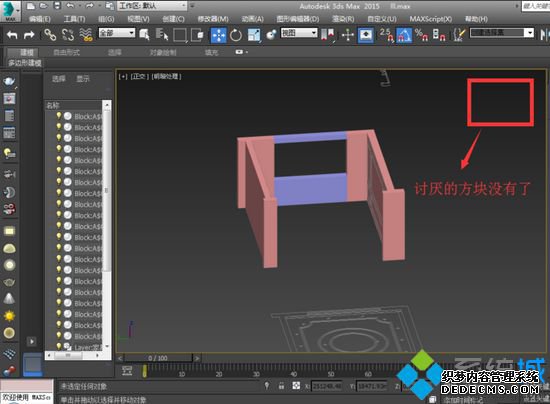This screenshot has height=404, width=550.
Task: Click scene explorer horizontal scrollbar thumb
Action: pos(68,355)
